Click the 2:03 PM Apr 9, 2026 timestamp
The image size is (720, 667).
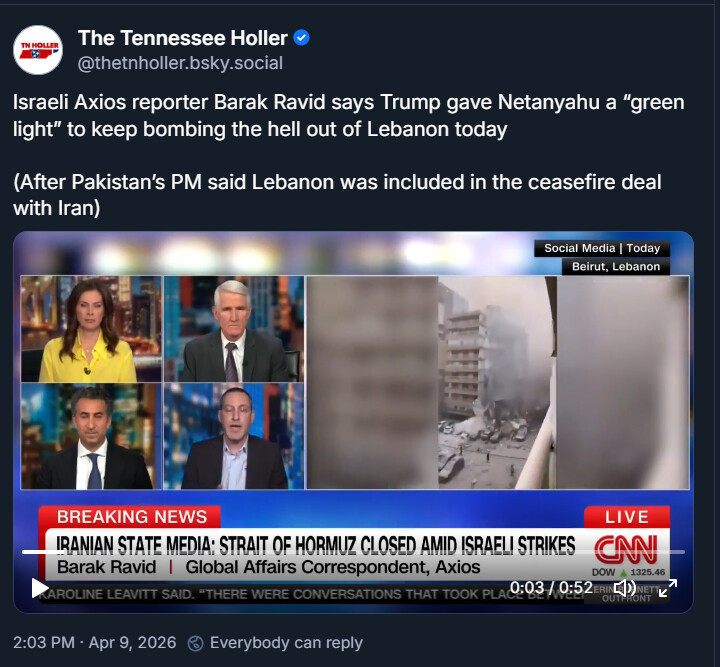[x=95, y=643]
